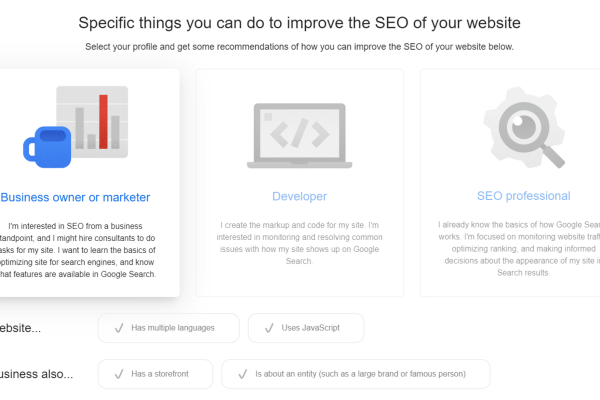This screenshot has height=400, width=600.
Task: Click the SEO professional card description text
Action: click(519, 249)
